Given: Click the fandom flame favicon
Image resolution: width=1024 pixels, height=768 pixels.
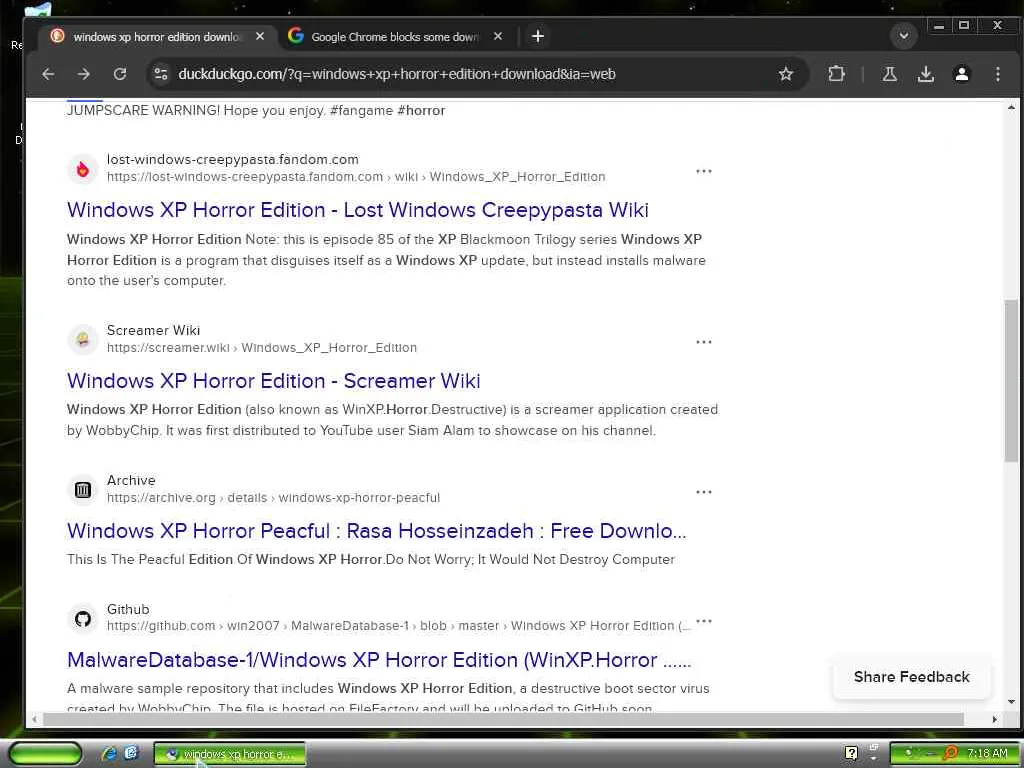Looking at the screenshot, I should click(83, 169).
